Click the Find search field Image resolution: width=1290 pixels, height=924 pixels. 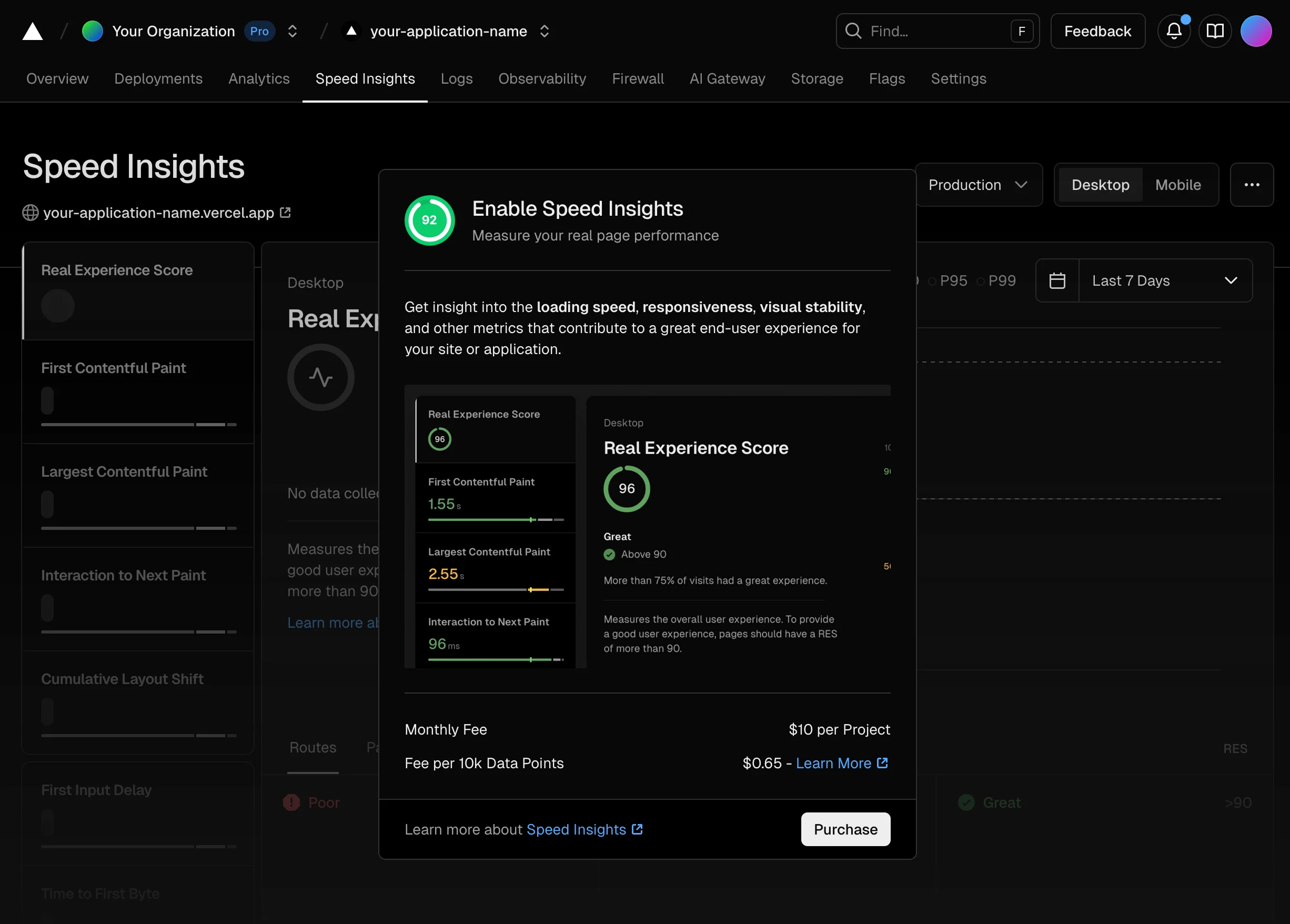point(938,31)
